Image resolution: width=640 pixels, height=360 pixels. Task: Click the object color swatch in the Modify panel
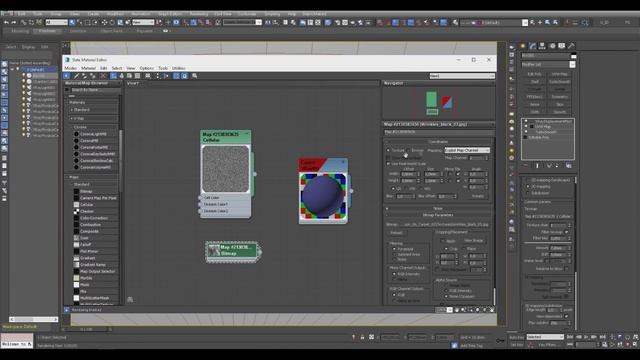click(573, 56)
